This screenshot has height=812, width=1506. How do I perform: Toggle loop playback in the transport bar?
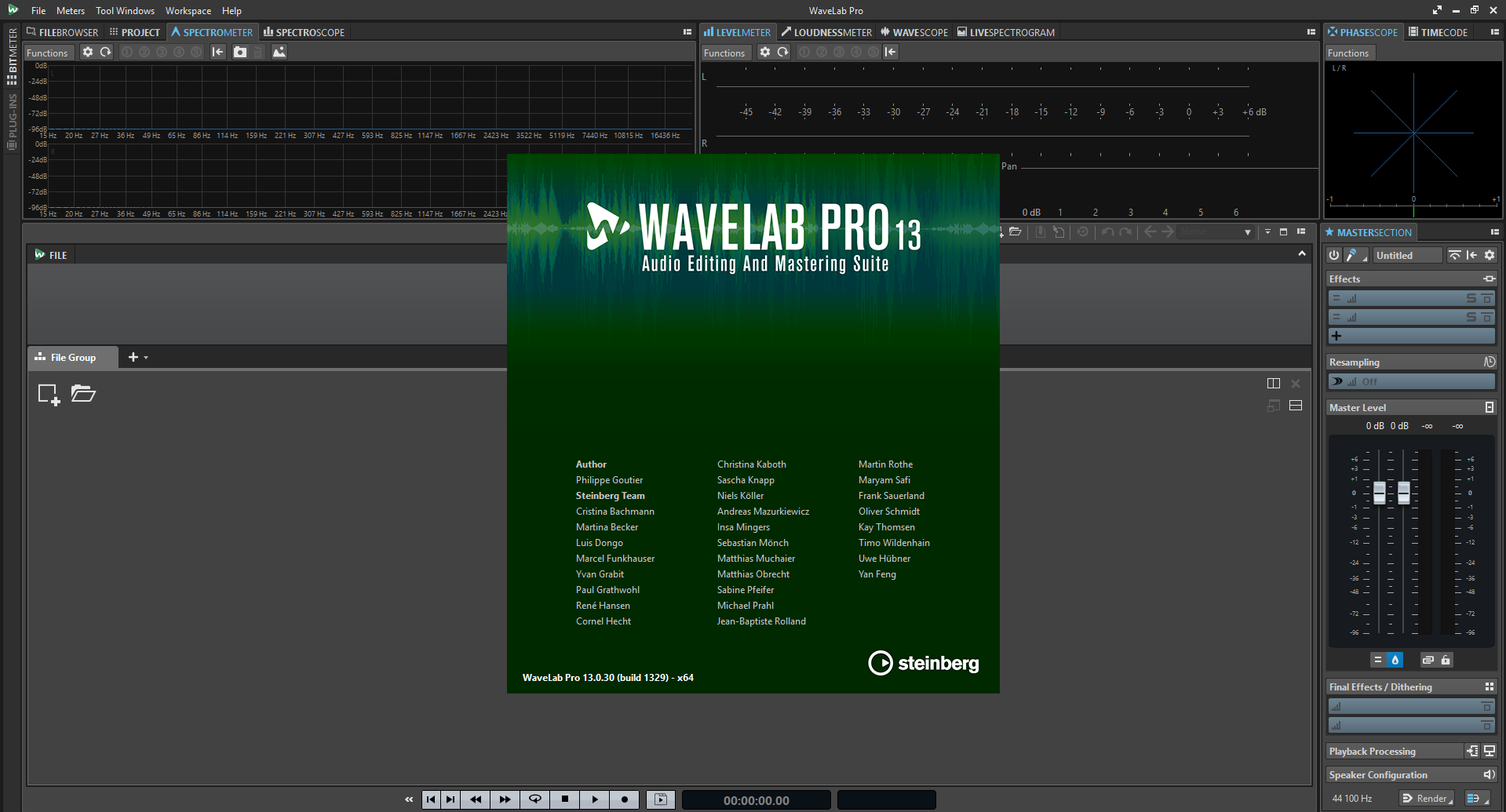click(535, 799)
